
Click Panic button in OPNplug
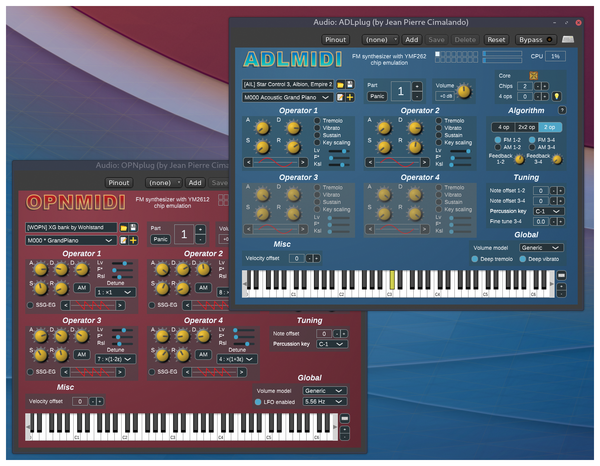[x=160, y=239]
